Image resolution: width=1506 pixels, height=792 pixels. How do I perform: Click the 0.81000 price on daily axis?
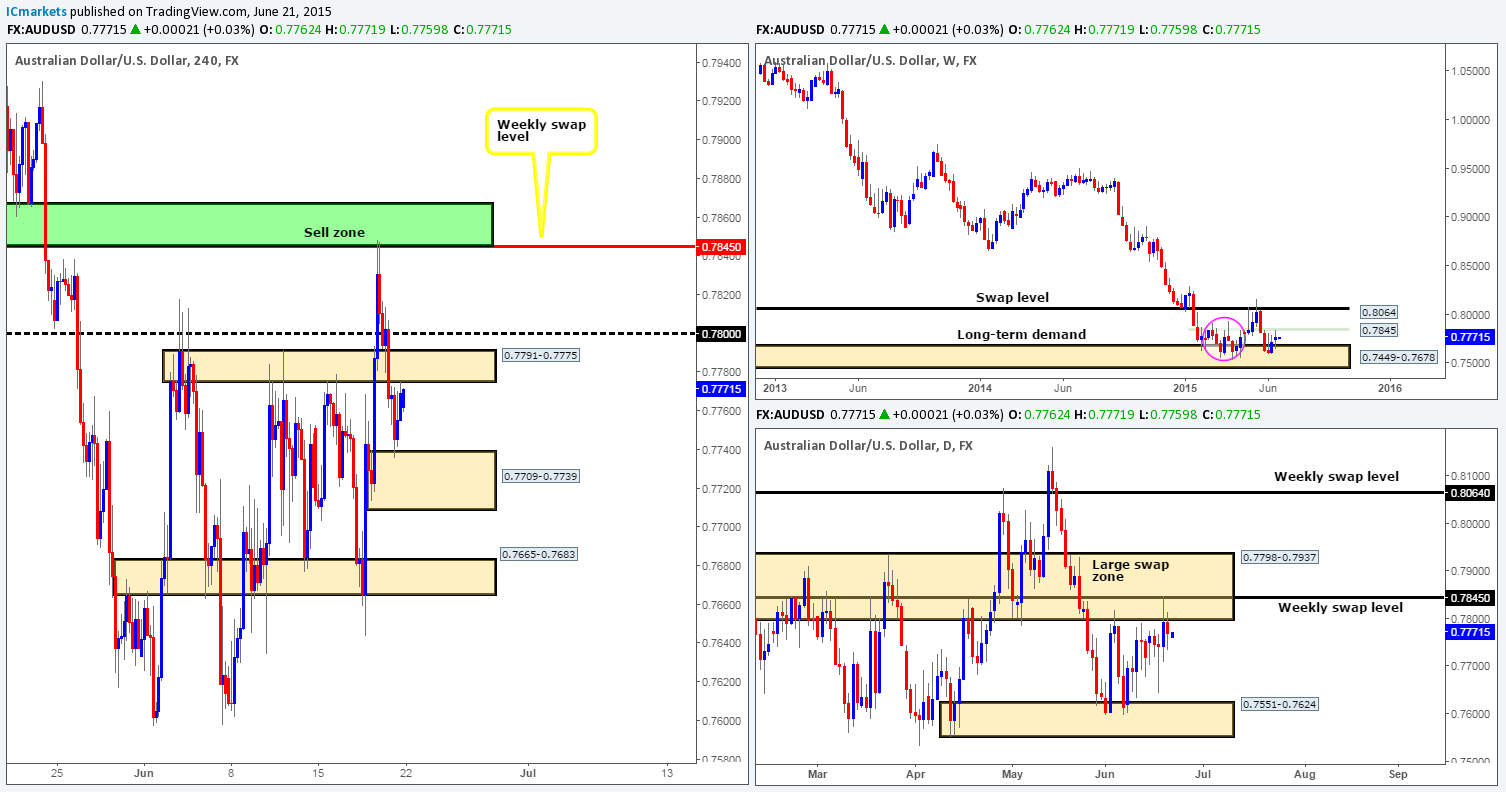pos(1472,476)
